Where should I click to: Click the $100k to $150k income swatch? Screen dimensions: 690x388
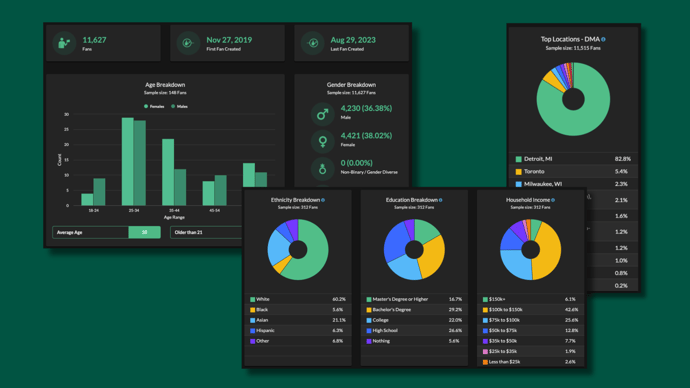coord(485,310)
